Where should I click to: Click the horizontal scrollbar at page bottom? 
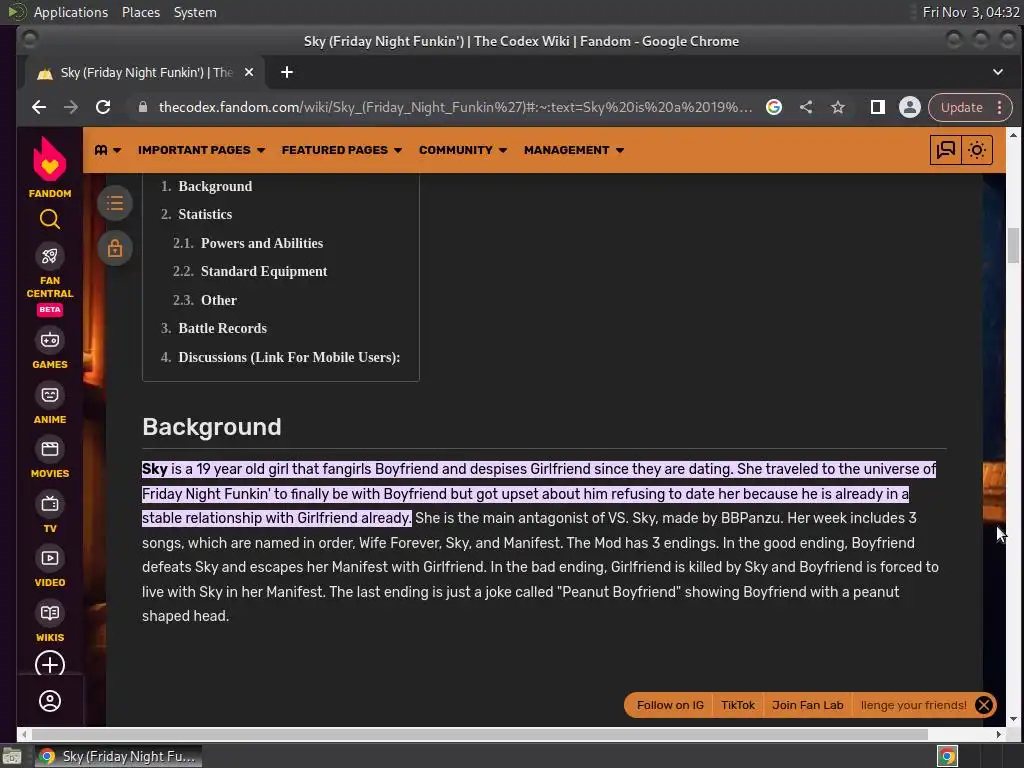480,735
